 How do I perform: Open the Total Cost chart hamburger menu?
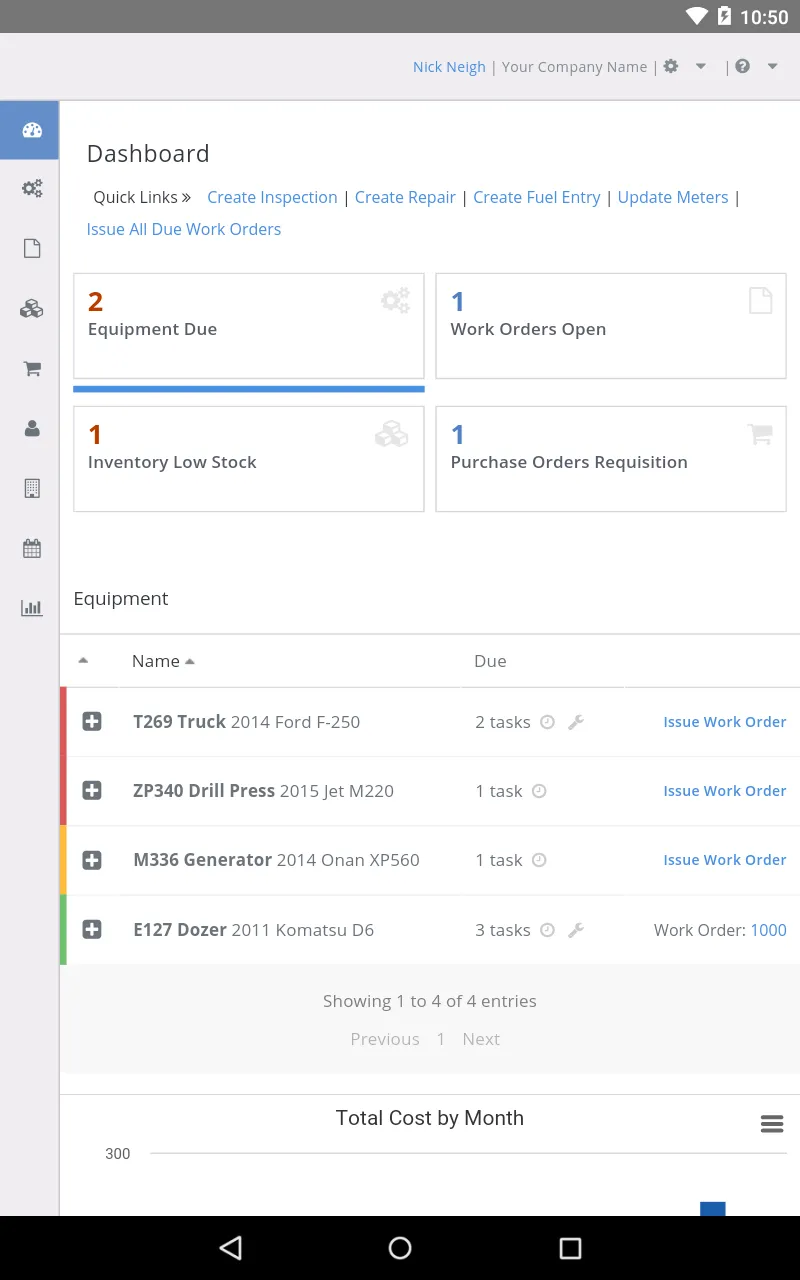pos(771,1124)
